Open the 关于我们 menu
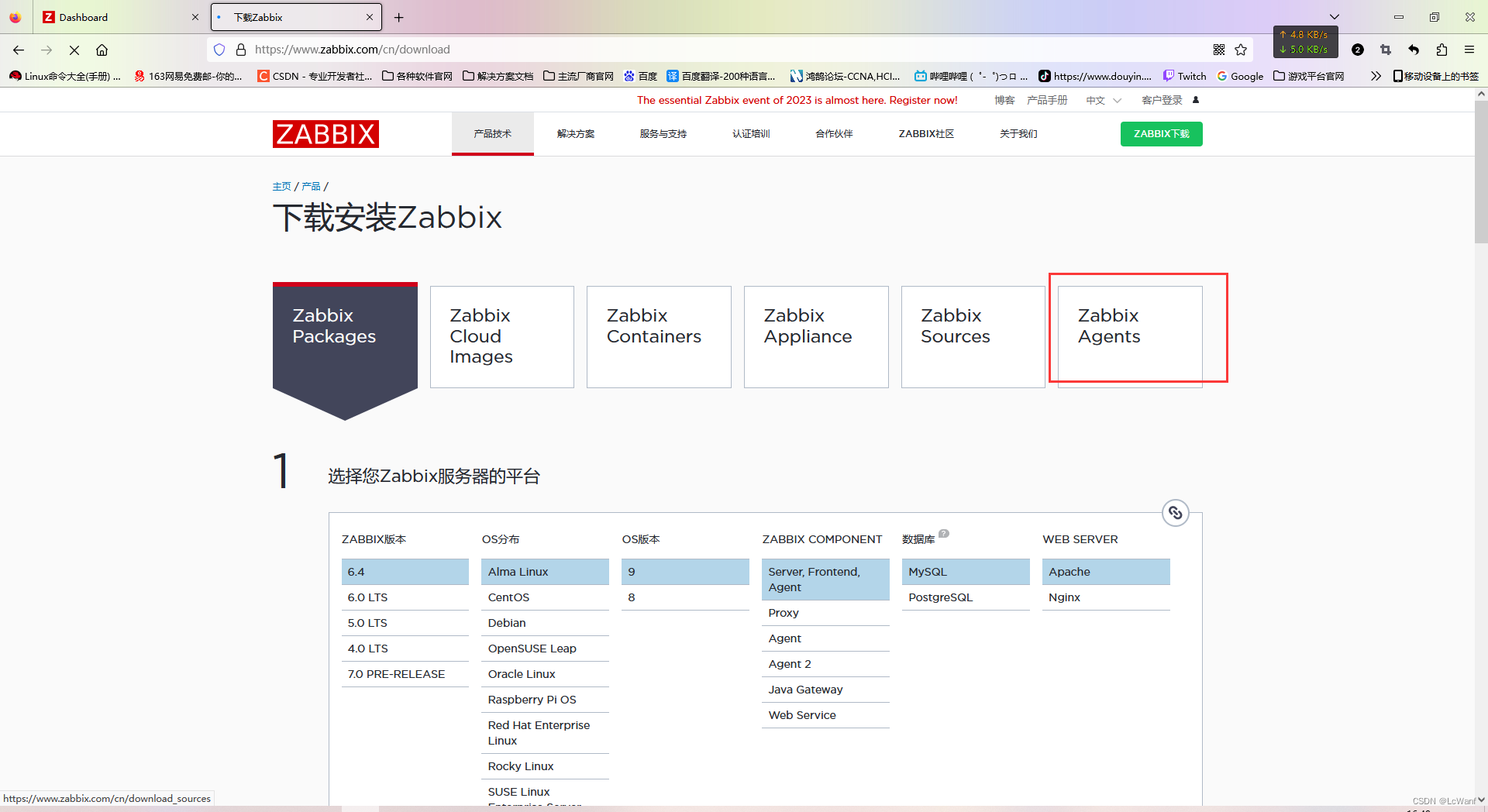 1018,134
